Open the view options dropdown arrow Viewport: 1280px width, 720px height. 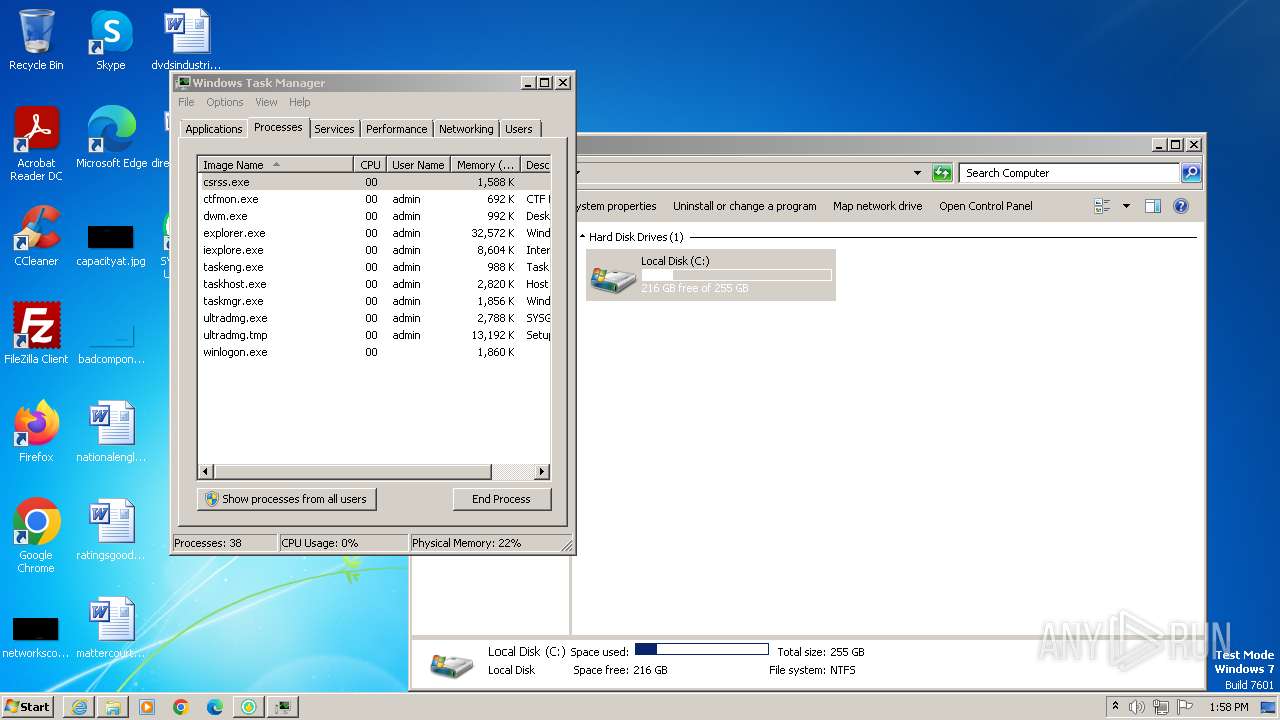[1126, 206]
